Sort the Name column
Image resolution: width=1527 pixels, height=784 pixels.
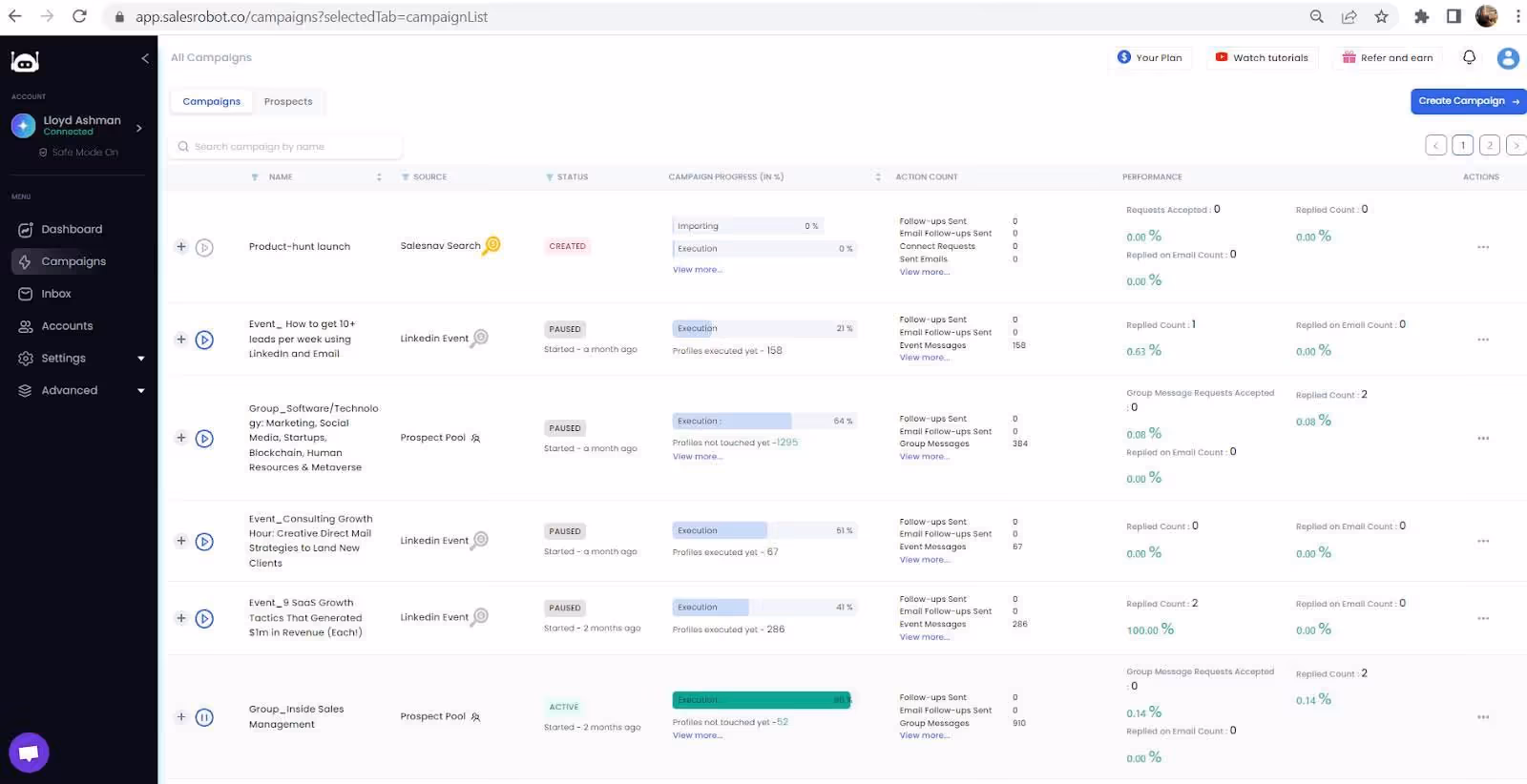tap(379, 177)
